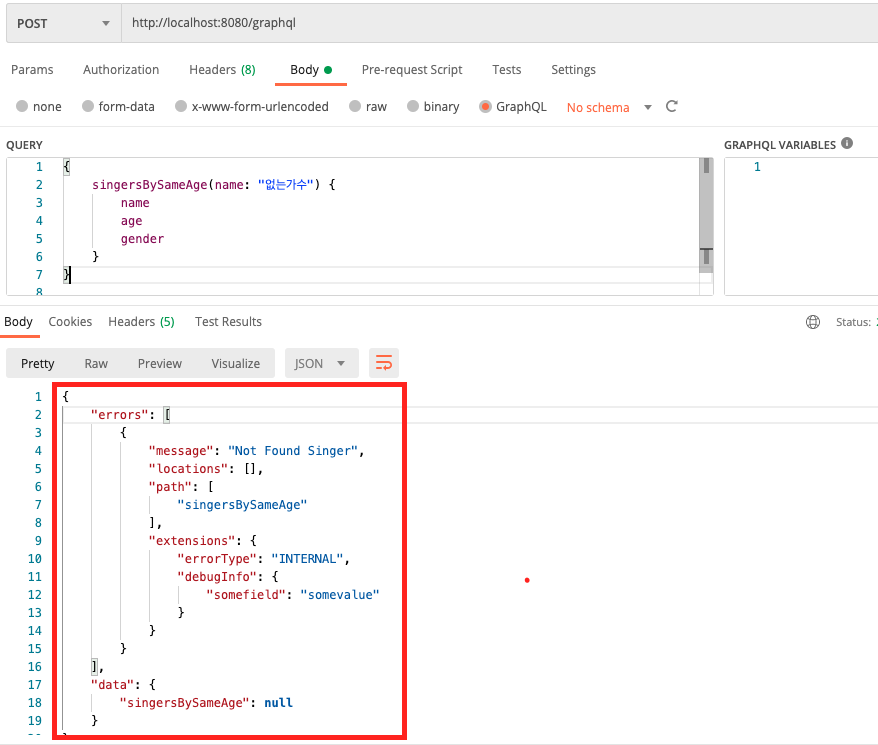The image size is (878, 745).
Task: Open the response Body tab
Action: pyautogui.click(x=18, y=322)
